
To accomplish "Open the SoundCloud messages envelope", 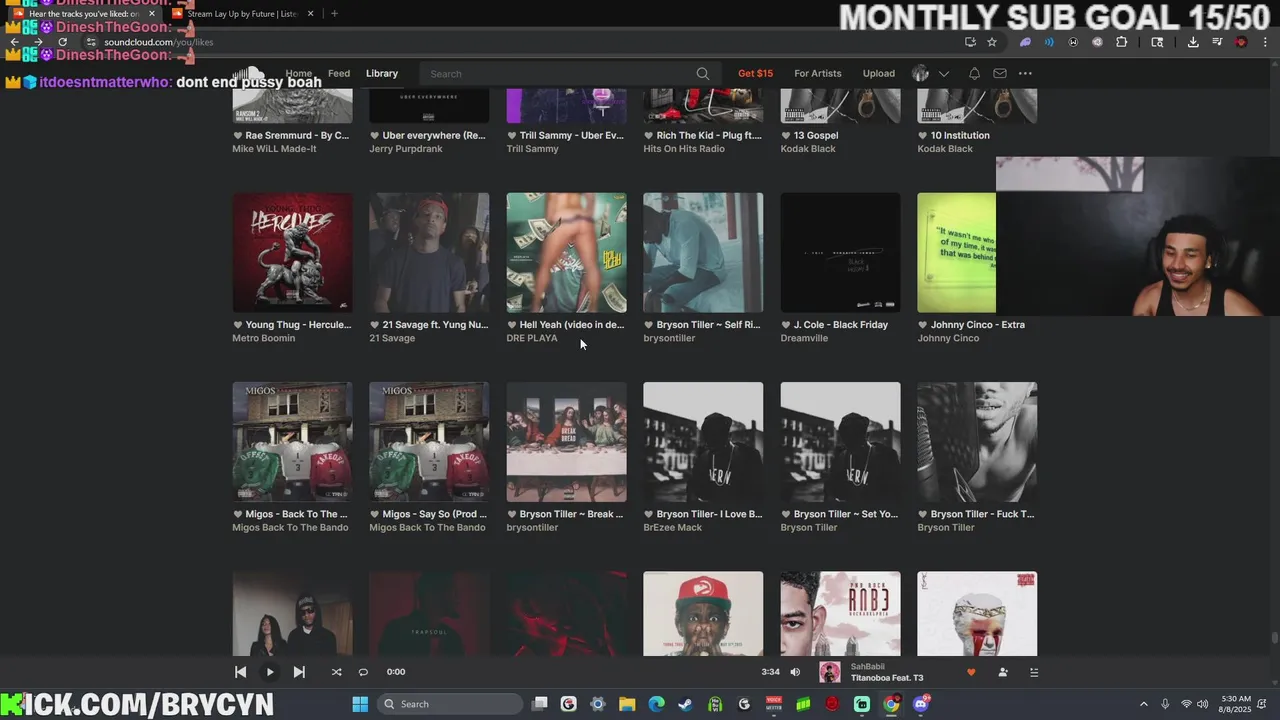I will [x=1000, y=73].
